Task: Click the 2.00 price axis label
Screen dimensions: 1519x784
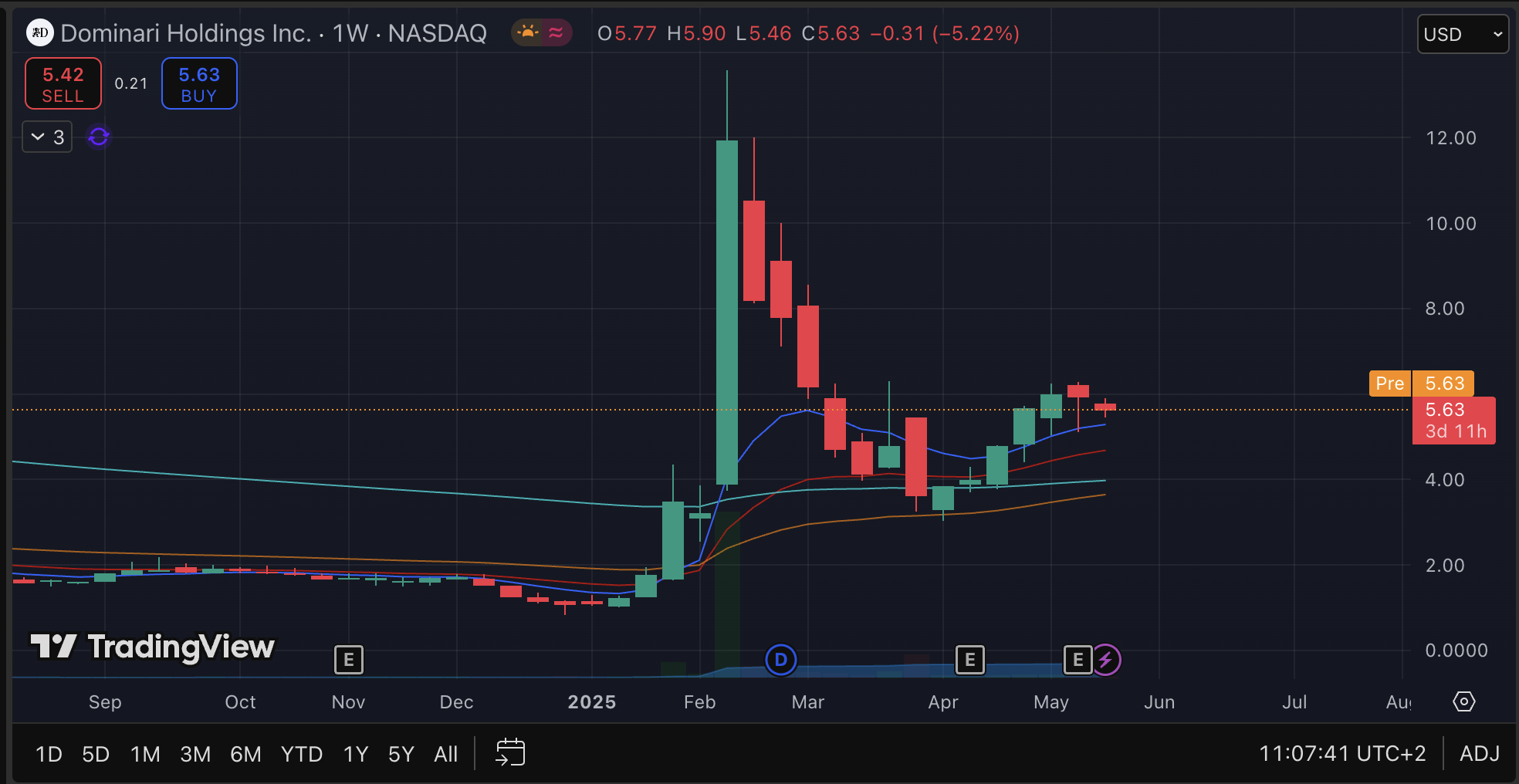Action: click(x=1445, y=566)
